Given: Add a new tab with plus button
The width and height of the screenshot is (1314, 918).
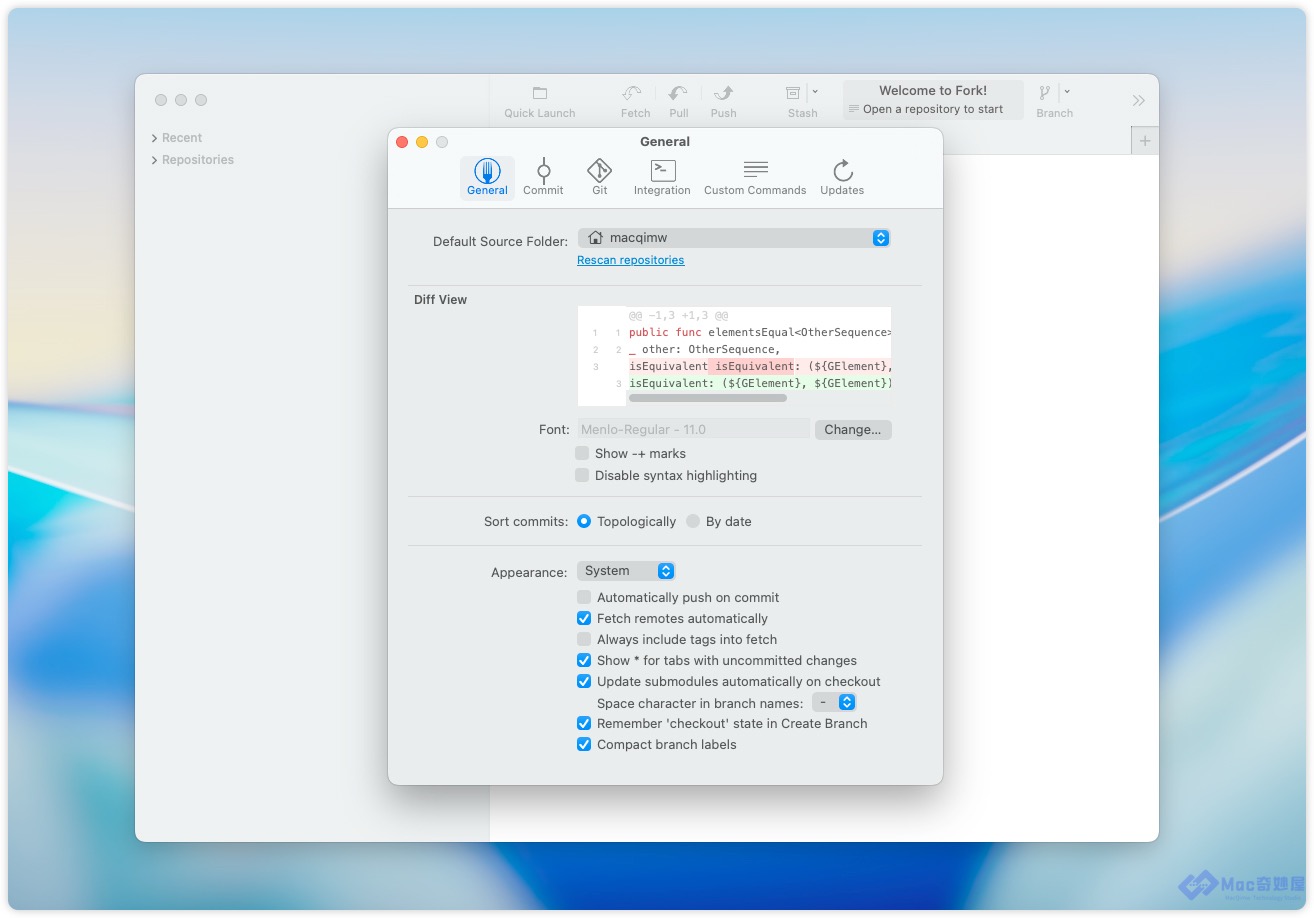Looking at the screenshot, I should click(x=1144, y=141).
